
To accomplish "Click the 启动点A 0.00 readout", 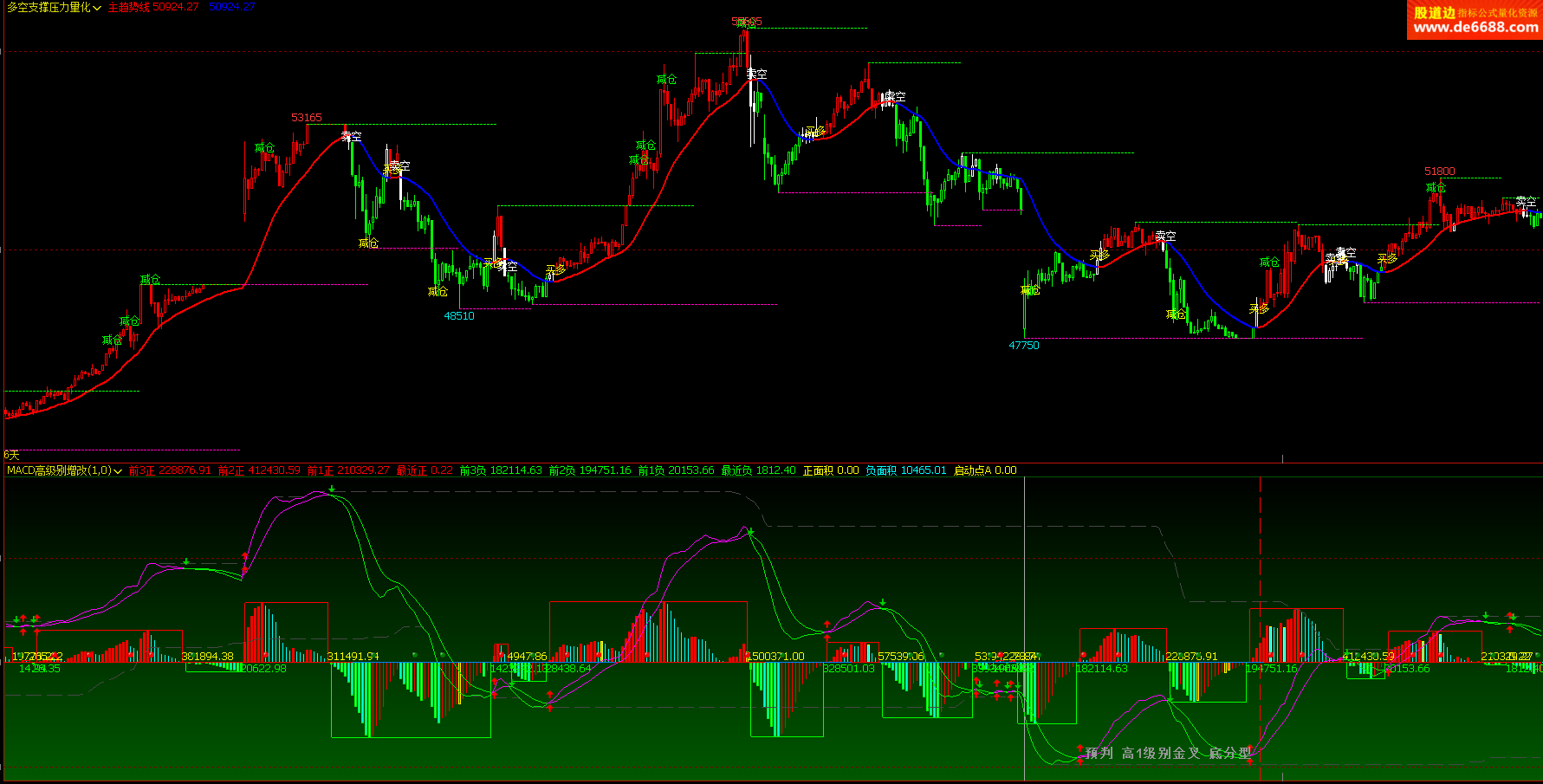I will tap(985, 470).
